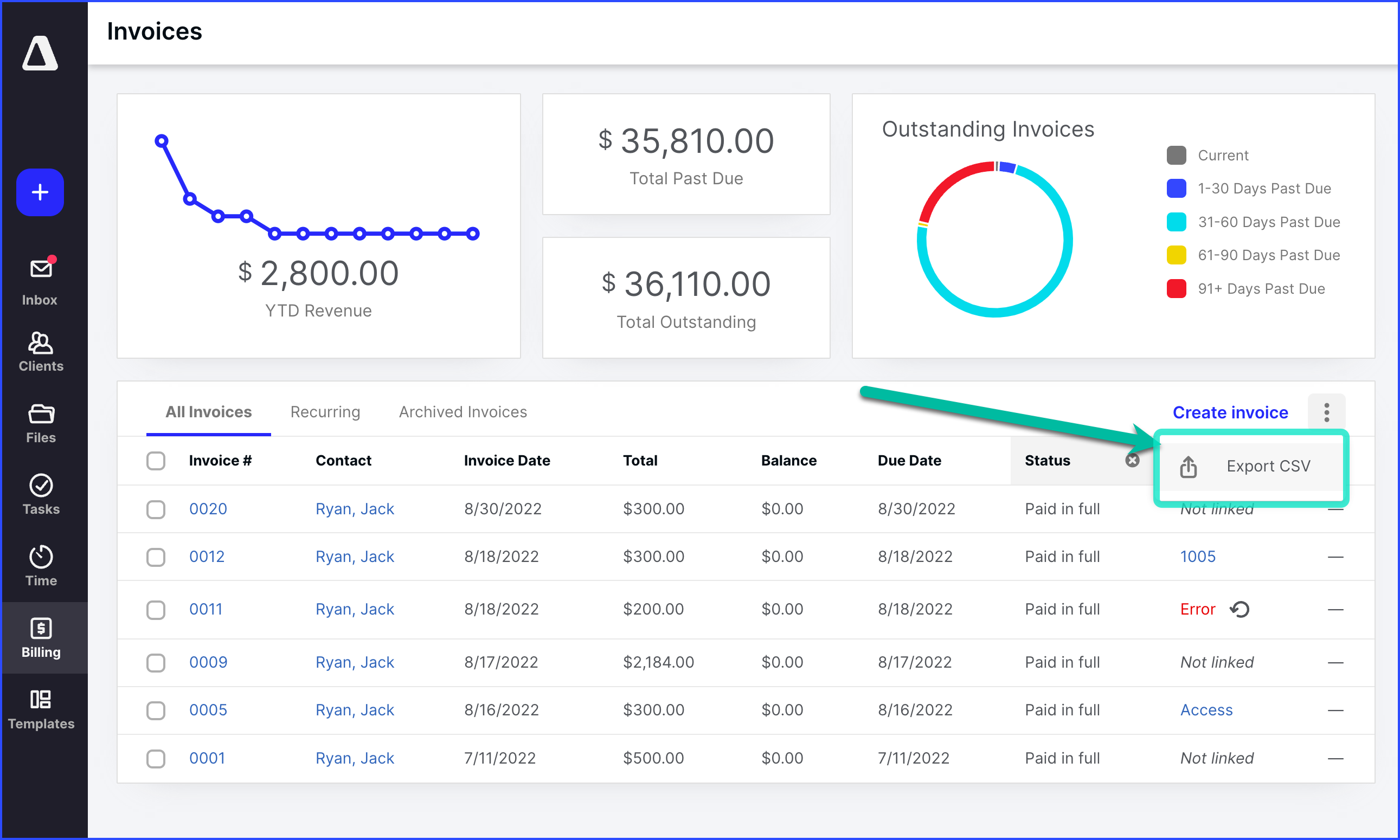Retry the Error status on invoice 0011
The width and height of the screenshot is (1400, 840).
[x=1239, y=609]
